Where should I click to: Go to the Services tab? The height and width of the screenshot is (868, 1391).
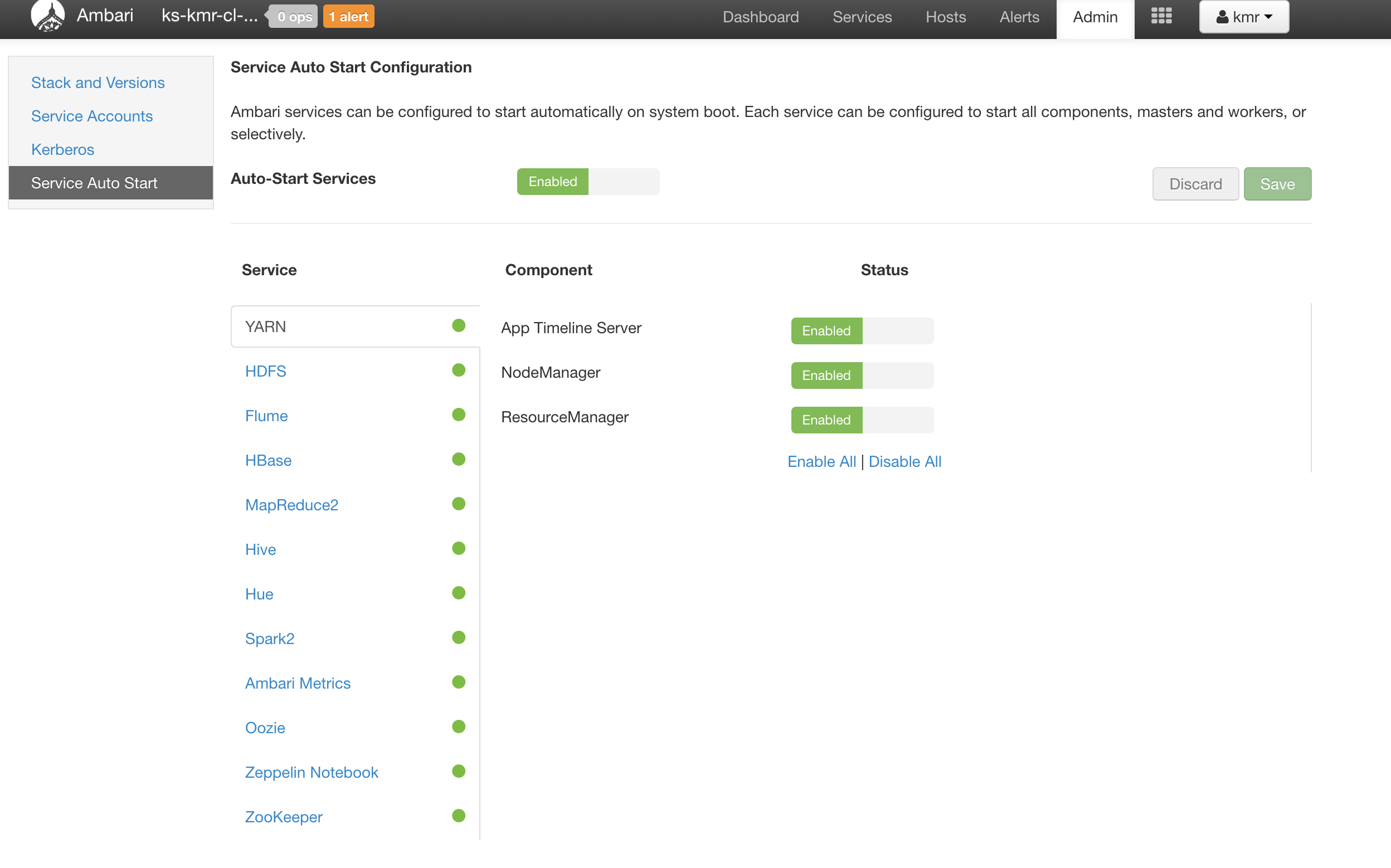click(x=862, y=17)
